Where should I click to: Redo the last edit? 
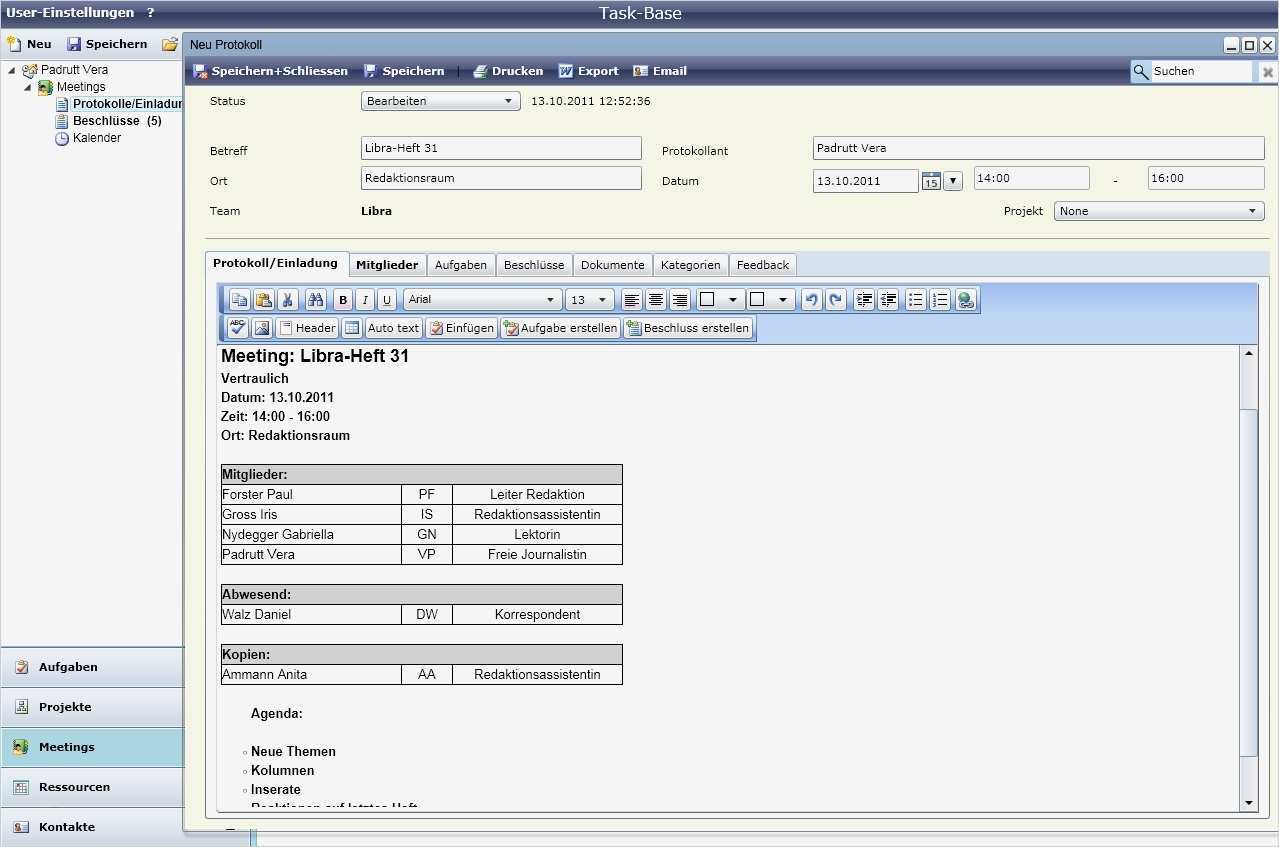(835, 300)
